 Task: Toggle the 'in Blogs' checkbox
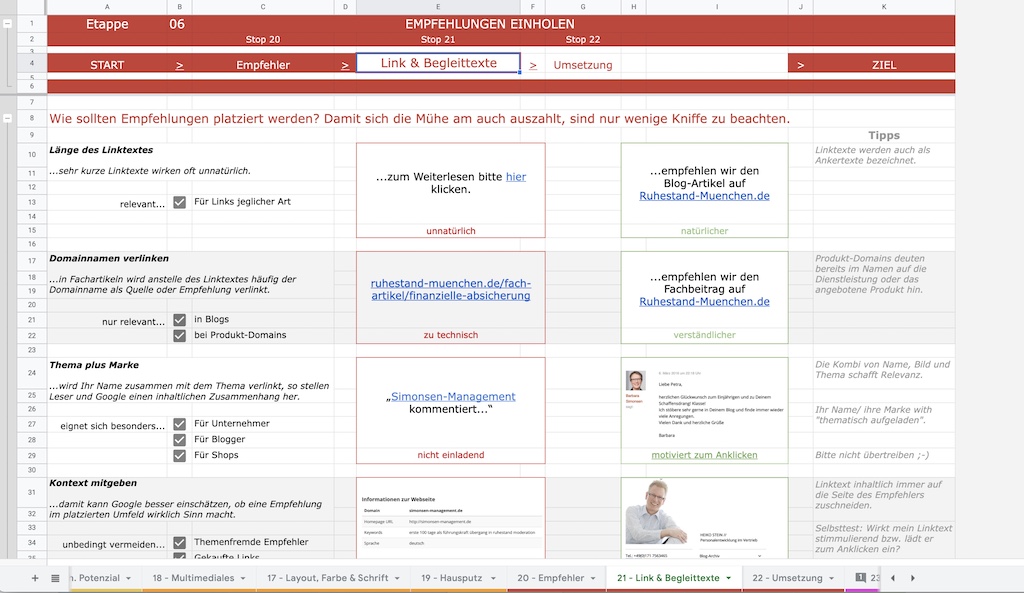click(x=180, y=320)
